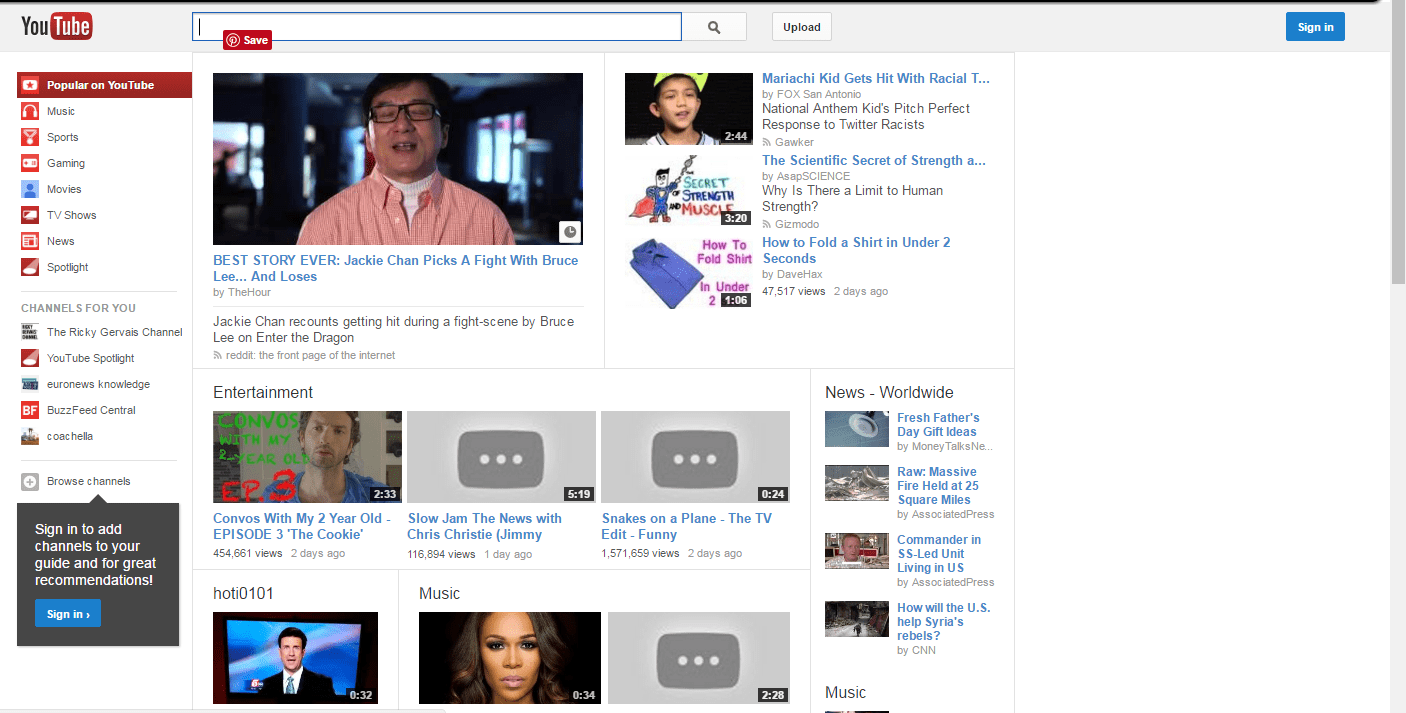1406x713 pixels.
Task: Click the Popular on YouTube icon
Action: [30, 85]
